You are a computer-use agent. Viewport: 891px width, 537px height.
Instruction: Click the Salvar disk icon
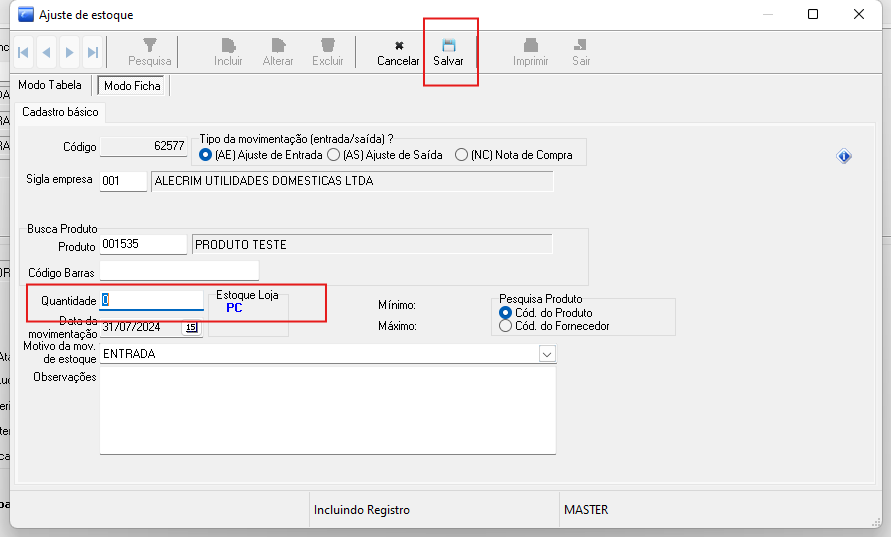coord(449,45)
